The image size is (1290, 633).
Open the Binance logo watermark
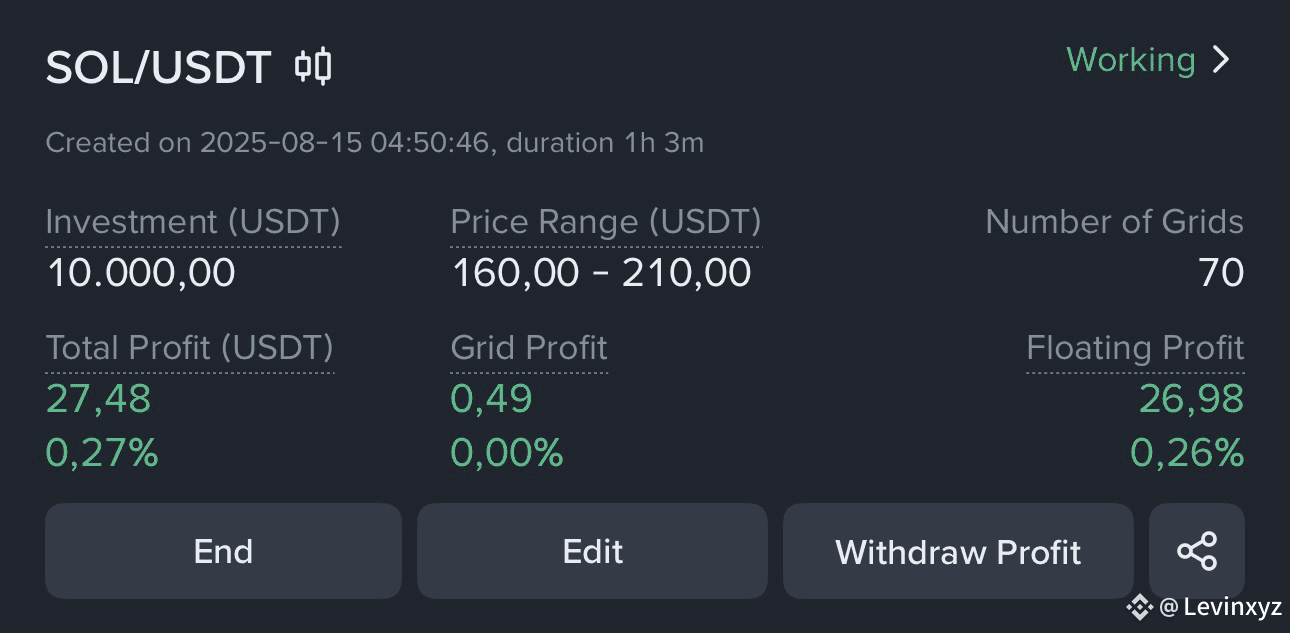click(1139, 607)
